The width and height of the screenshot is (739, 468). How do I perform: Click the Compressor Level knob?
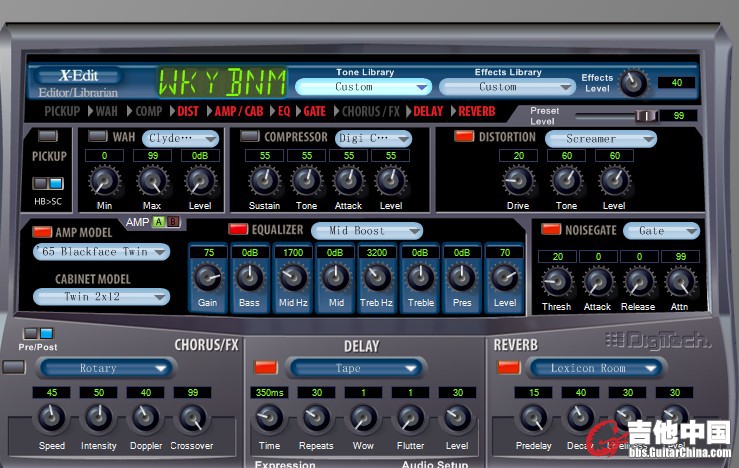pos(391,181)
